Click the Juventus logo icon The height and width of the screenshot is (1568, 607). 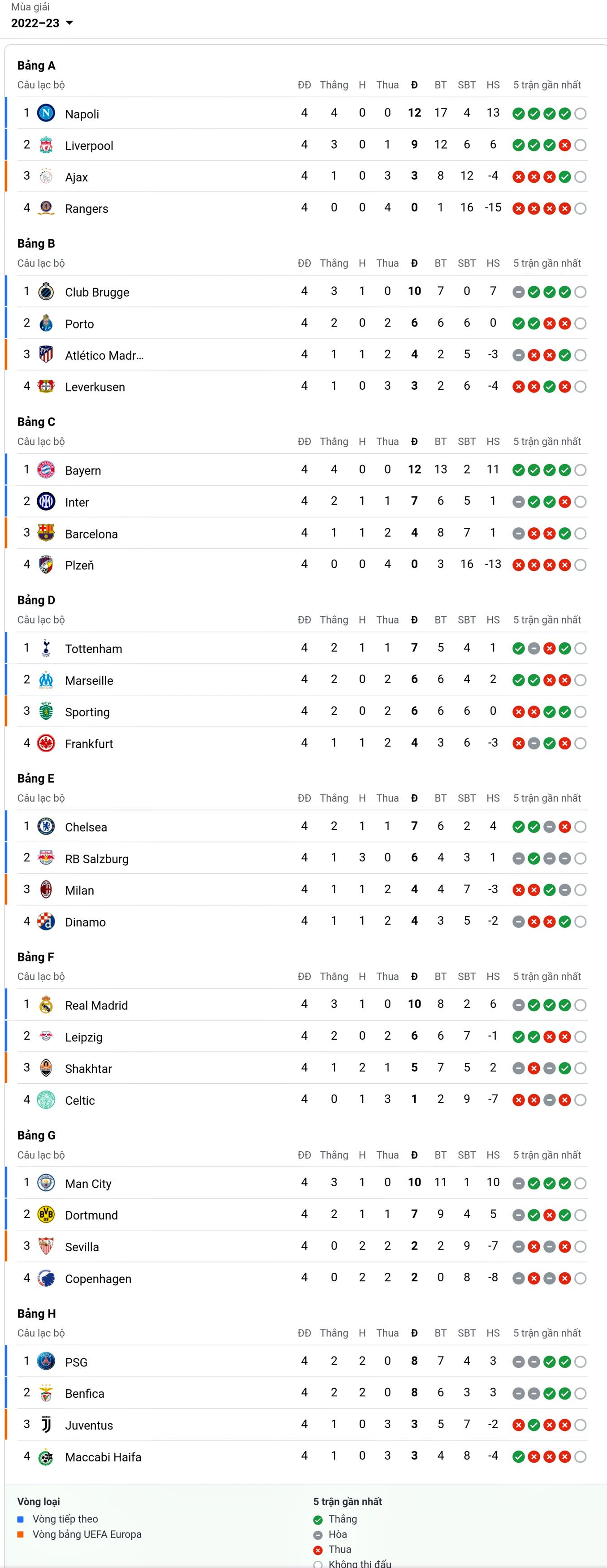46,1424
